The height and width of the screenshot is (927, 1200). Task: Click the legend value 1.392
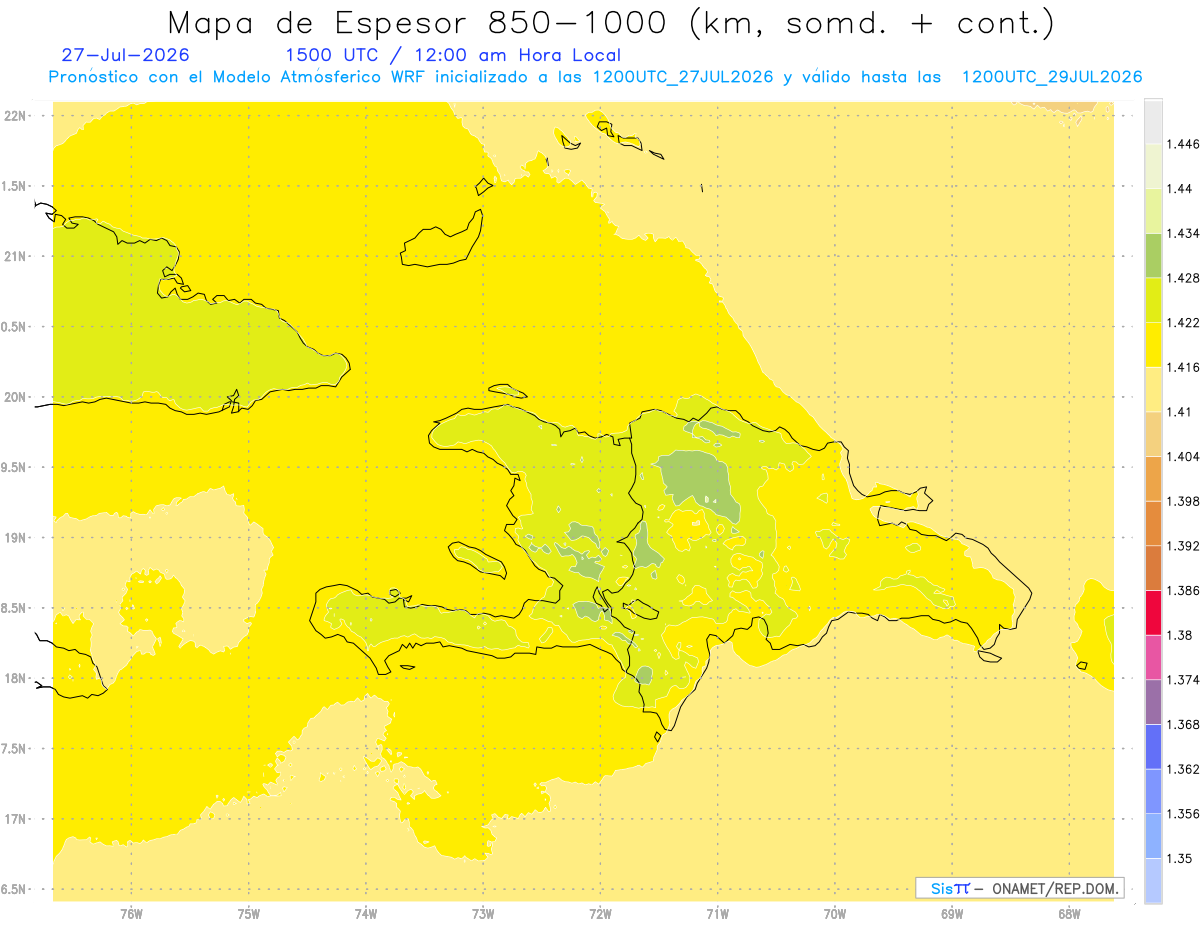[1183, 546]
